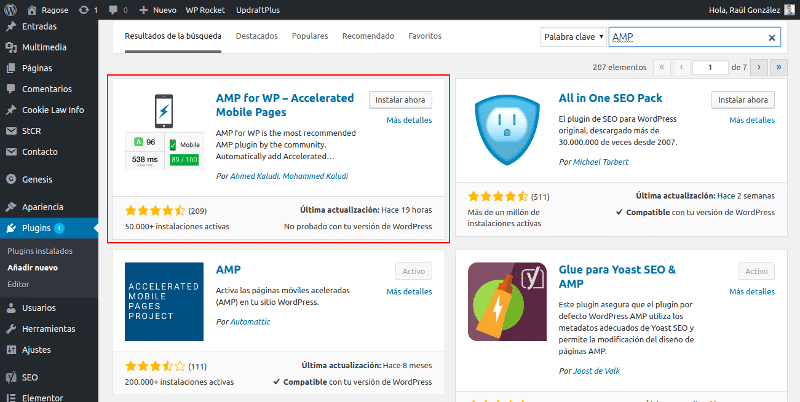Viewport: 800px width, 402px height.
Task: Click the Multimedia sidebar icon
Action: pyautogui.click(x=11, y=47)
